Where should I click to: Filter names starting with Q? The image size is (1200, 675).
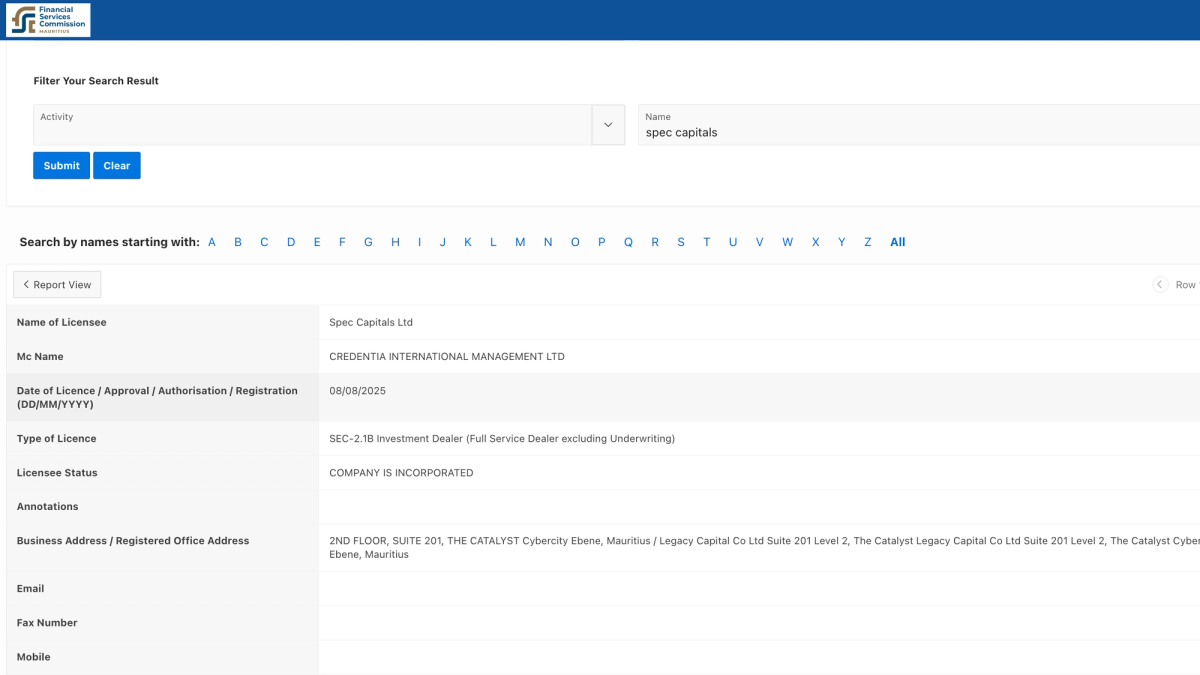(x=628, y=242)
